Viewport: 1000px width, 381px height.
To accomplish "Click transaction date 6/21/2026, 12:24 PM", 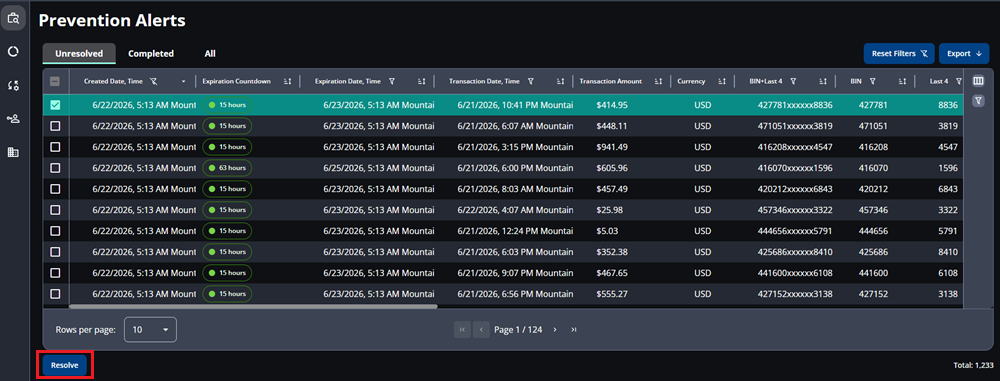I will pos(515,230).
